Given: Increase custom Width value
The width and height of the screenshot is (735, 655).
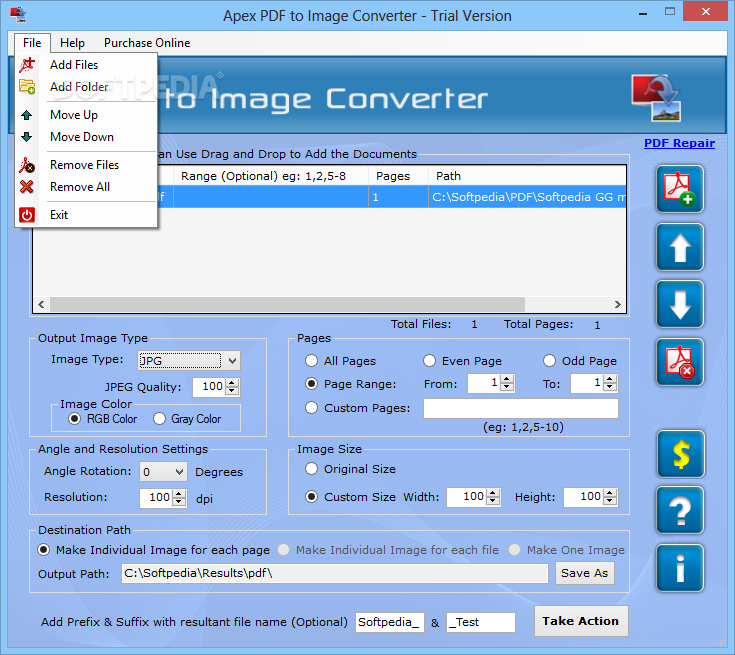Looking at the screenshot, I should [x=493, y=493].
